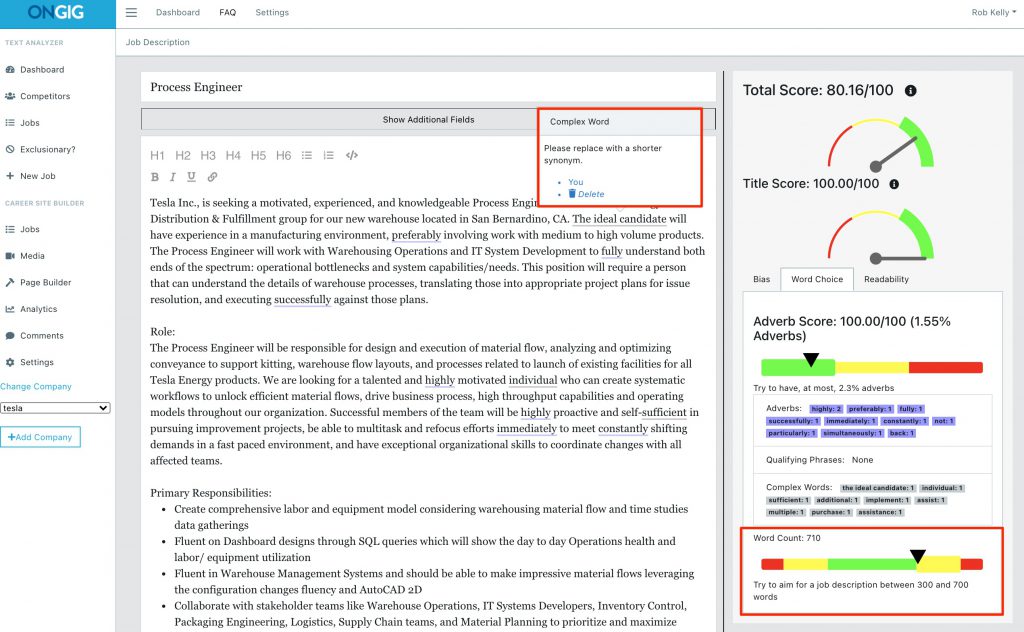
Task: Click the 'immediately: 1' adverb tag
Action: tap(851, 421)
